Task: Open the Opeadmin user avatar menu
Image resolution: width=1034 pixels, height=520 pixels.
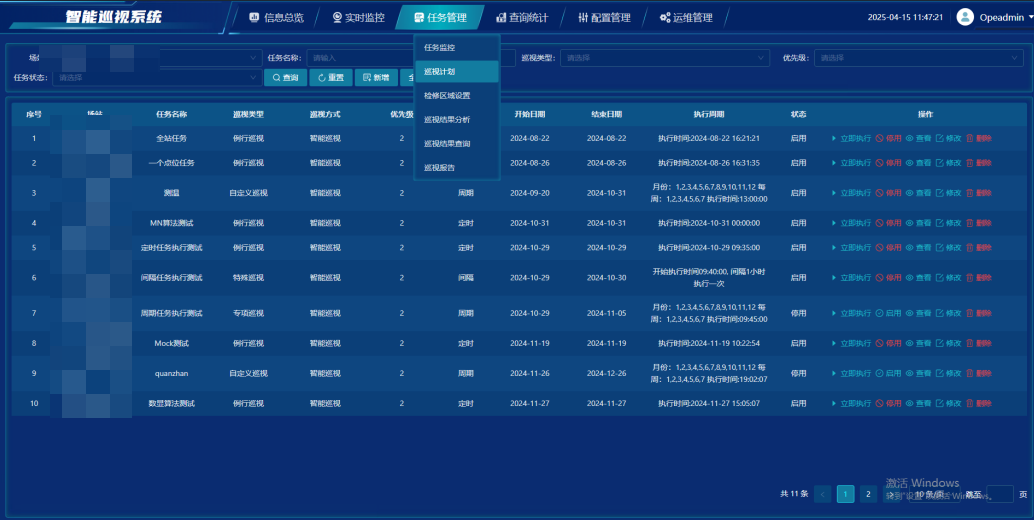Action: click(965, 17)
